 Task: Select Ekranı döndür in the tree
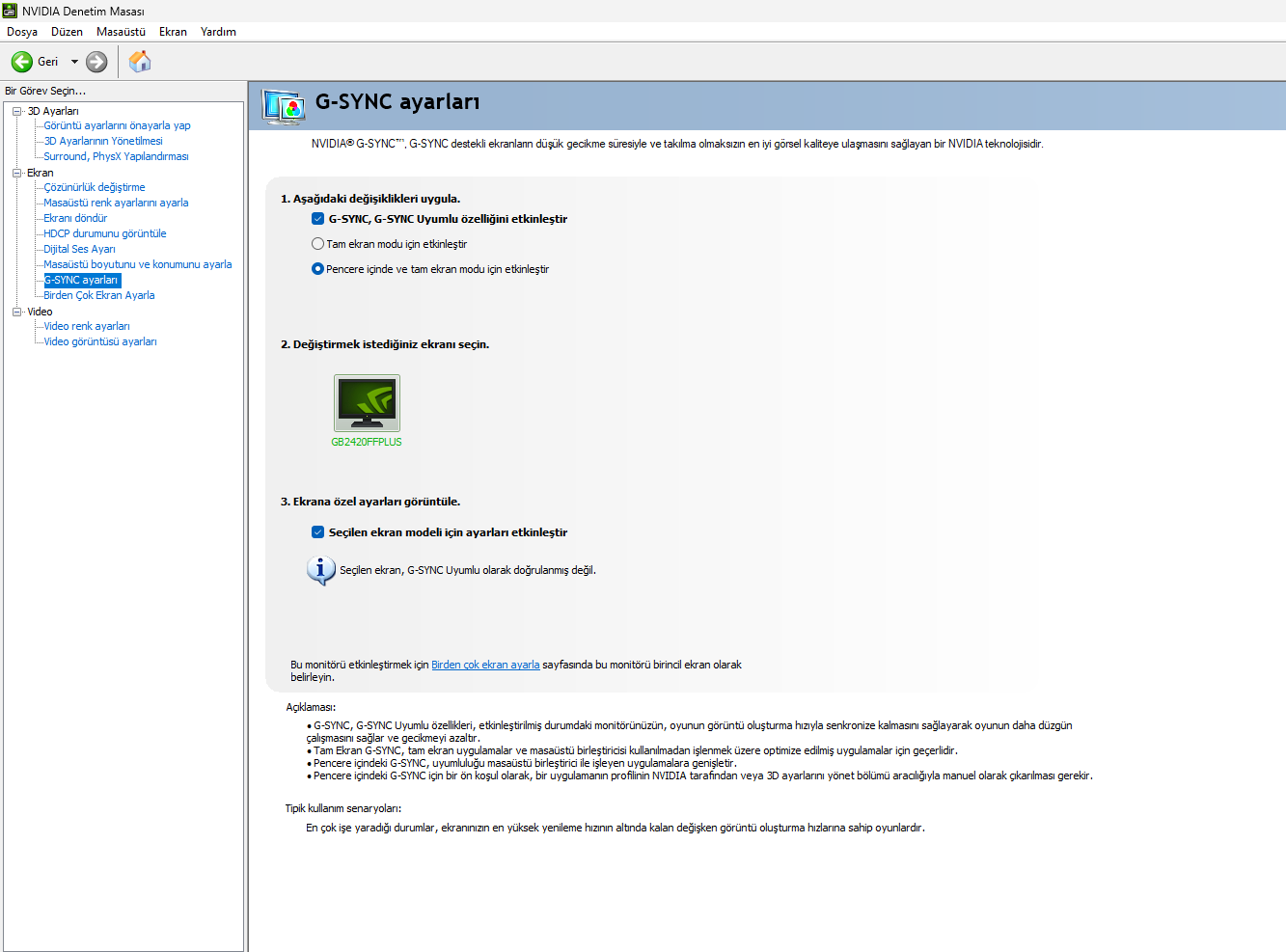(x=75, y=218)
